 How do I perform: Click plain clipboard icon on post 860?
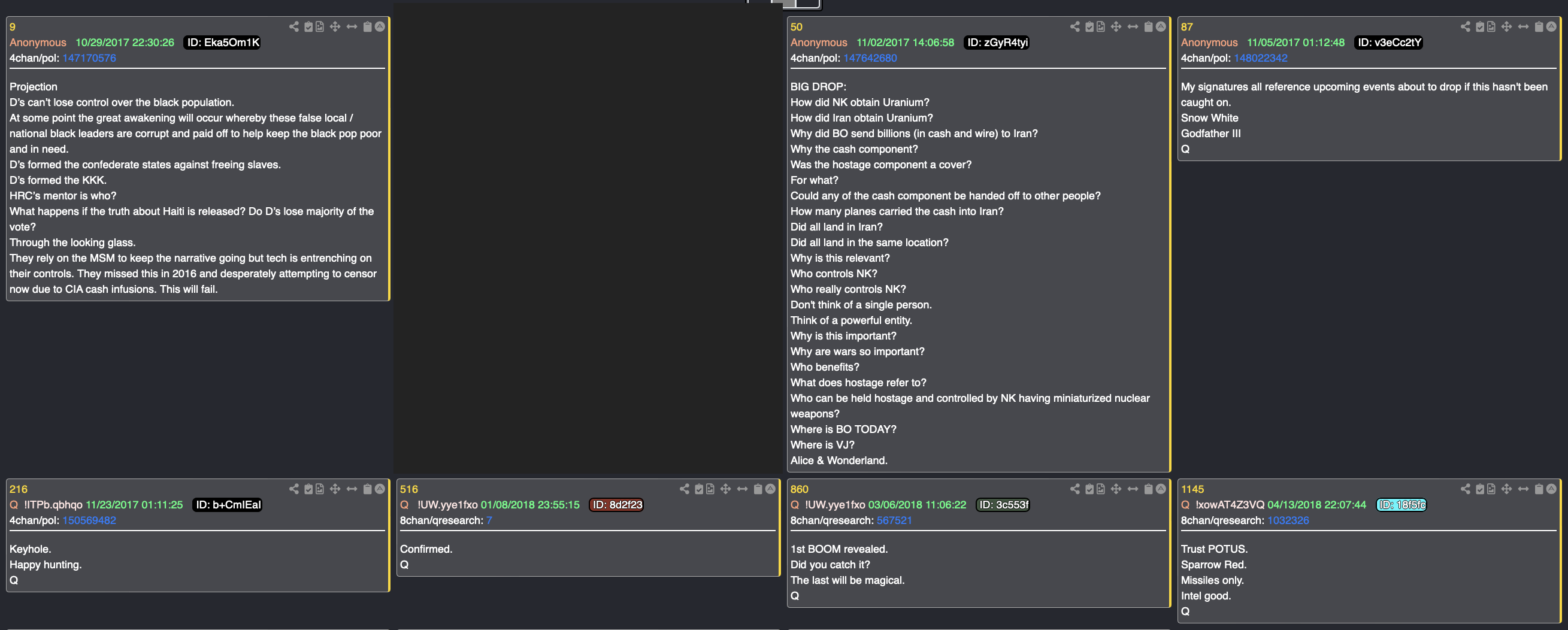pyautogui.click(x=1149, y=489)
